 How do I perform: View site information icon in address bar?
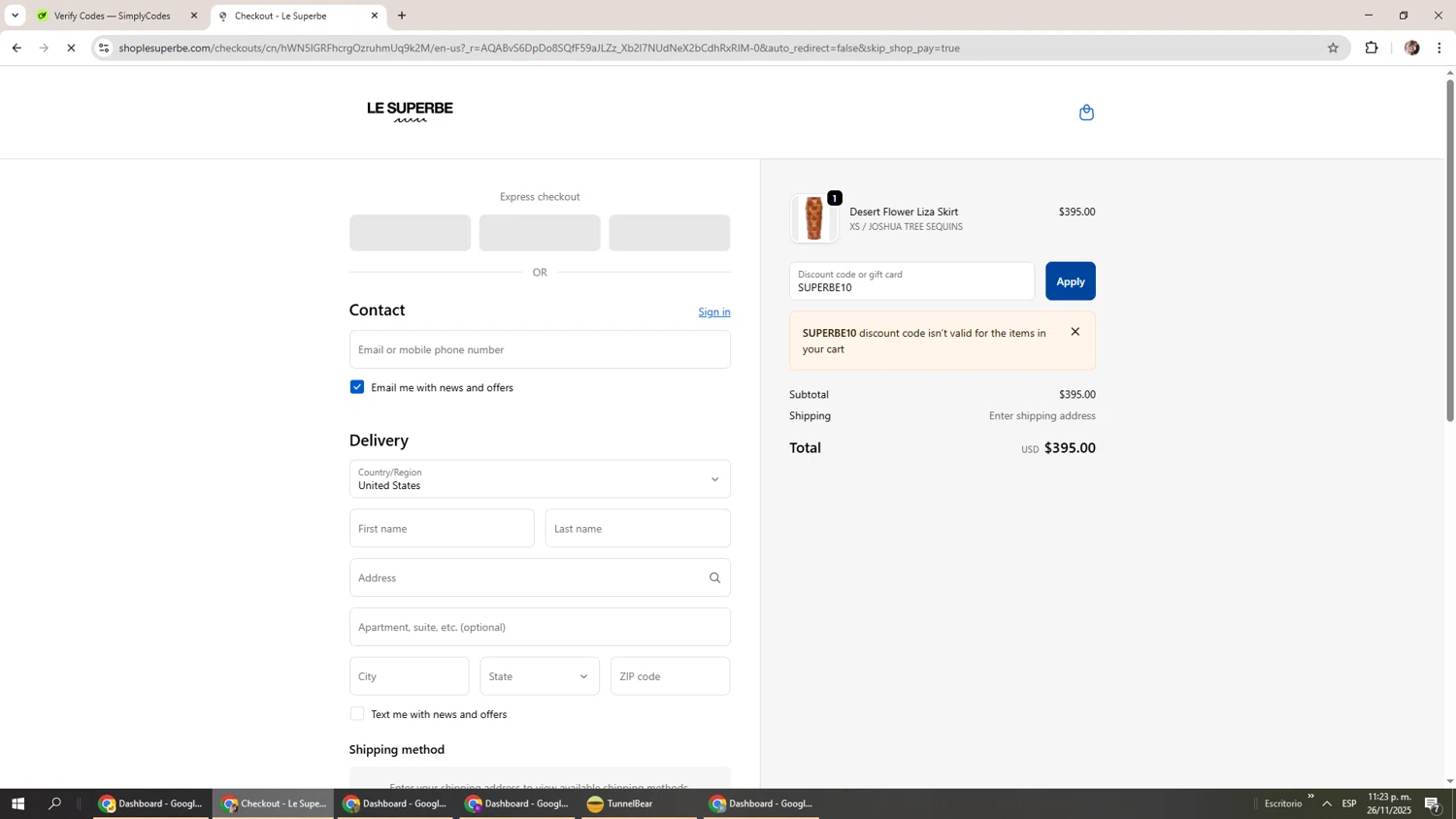[104, 48]
